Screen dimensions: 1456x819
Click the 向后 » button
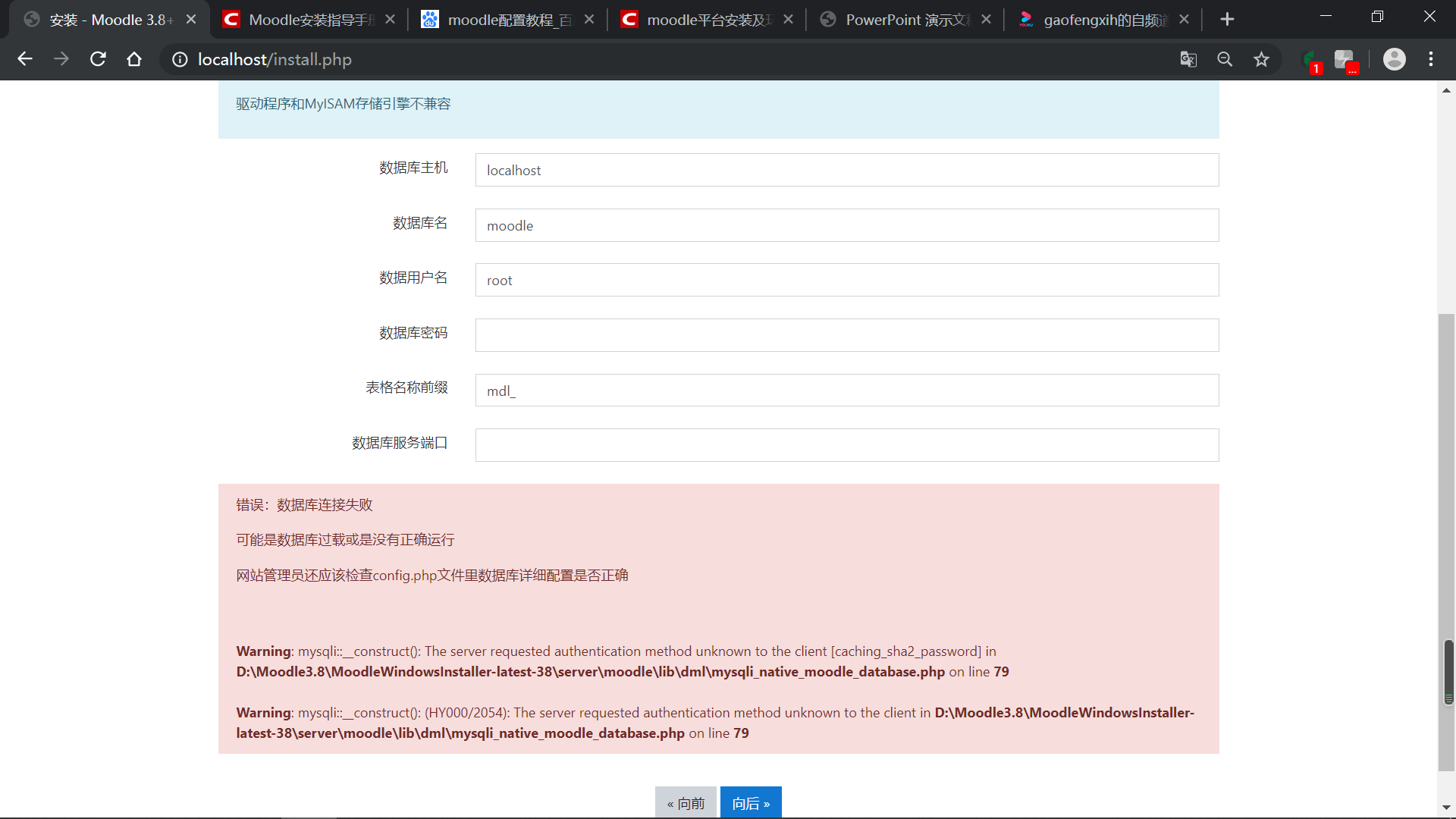tap(751, 802)
